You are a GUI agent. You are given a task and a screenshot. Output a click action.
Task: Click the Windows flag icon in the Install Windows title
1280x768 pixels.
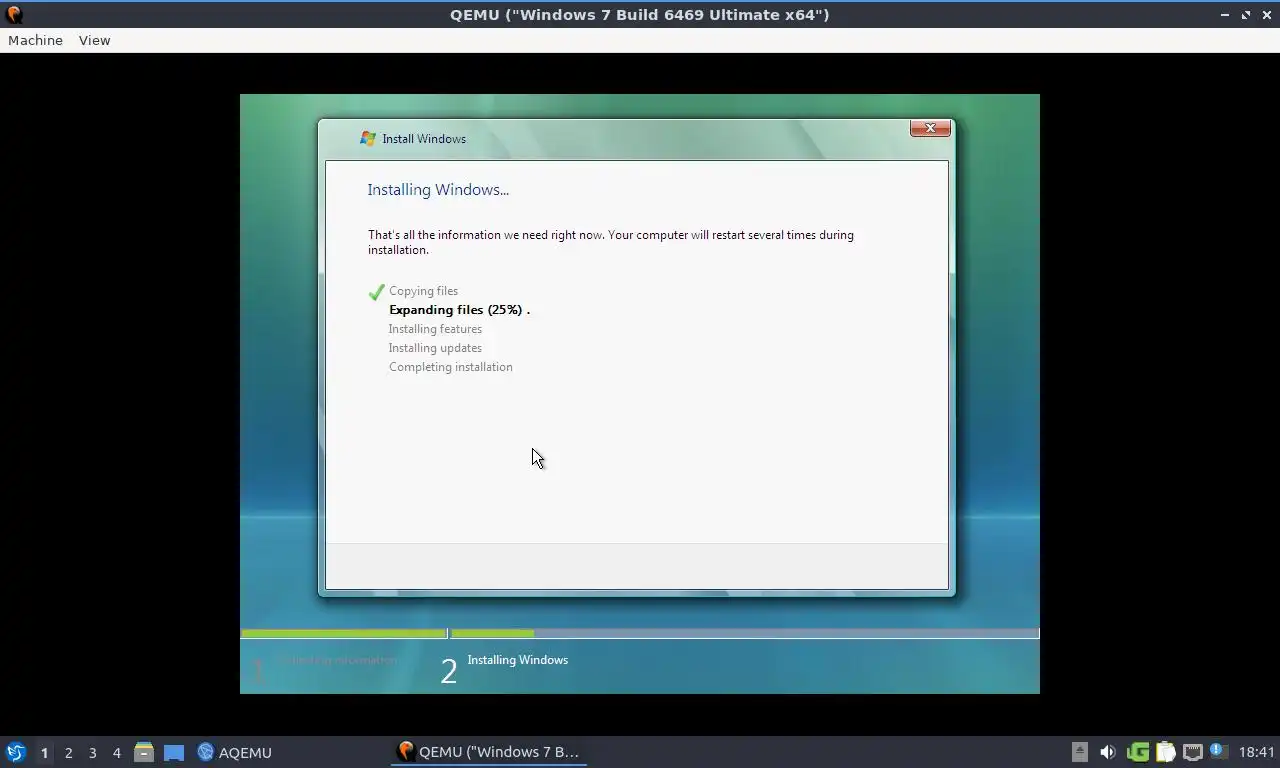(368, 139)
